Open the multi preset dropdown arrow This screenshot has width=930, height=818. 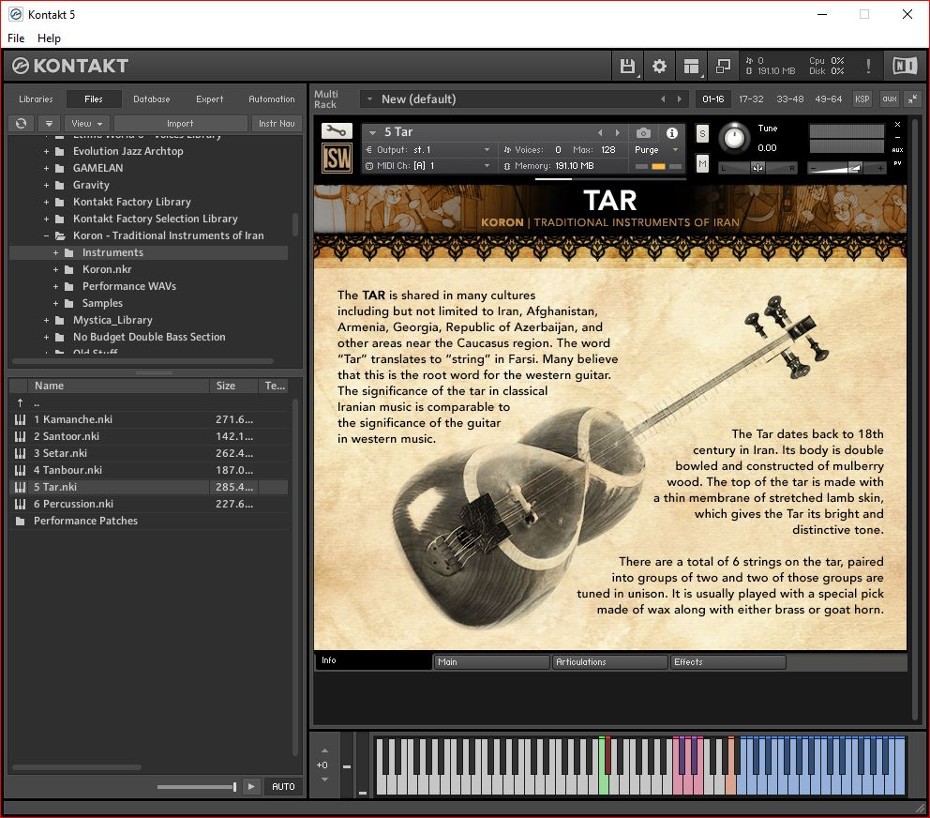coord(370,99)
